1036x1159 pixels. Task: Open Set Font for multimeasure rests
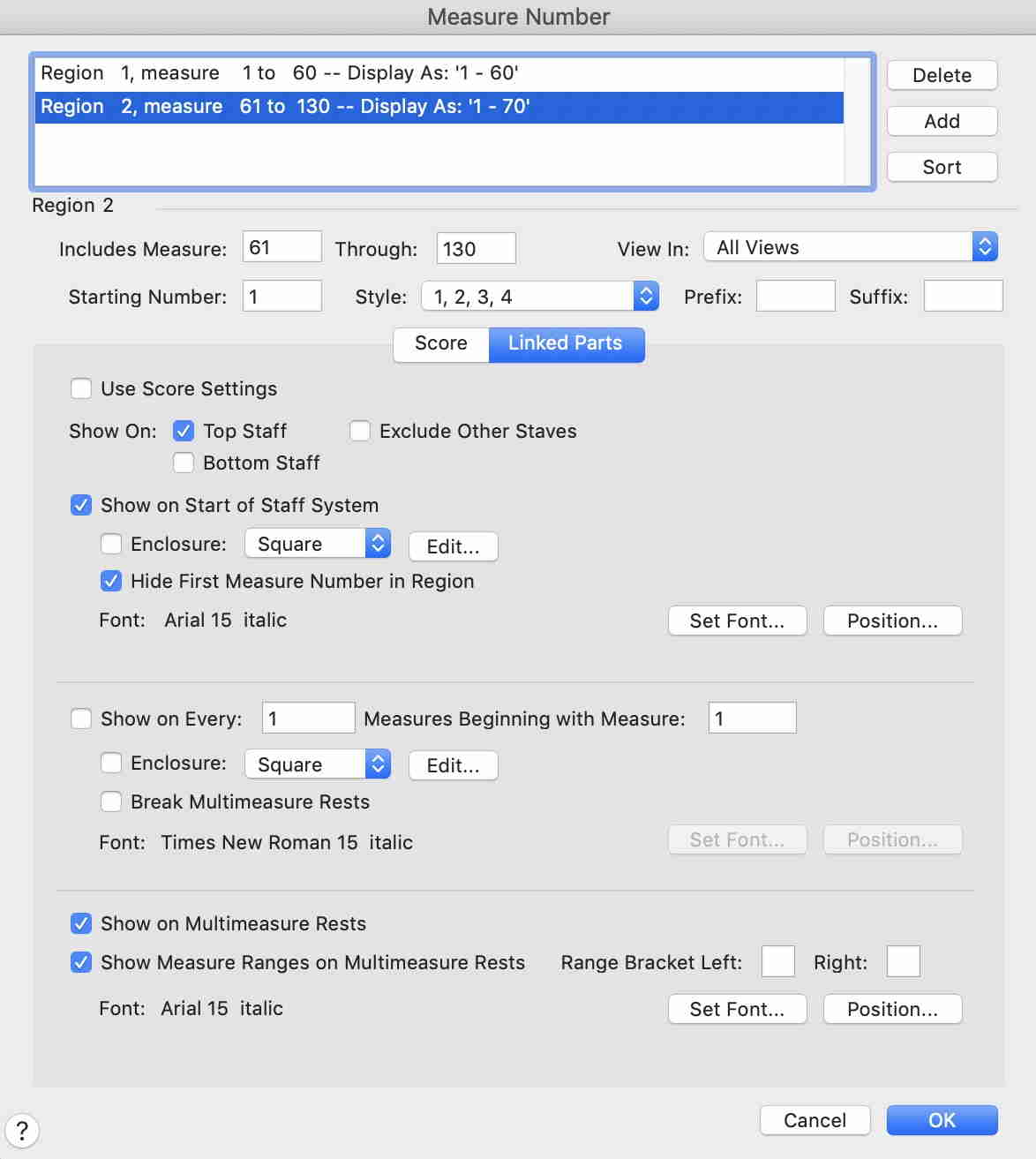[x=737, y=1009]
